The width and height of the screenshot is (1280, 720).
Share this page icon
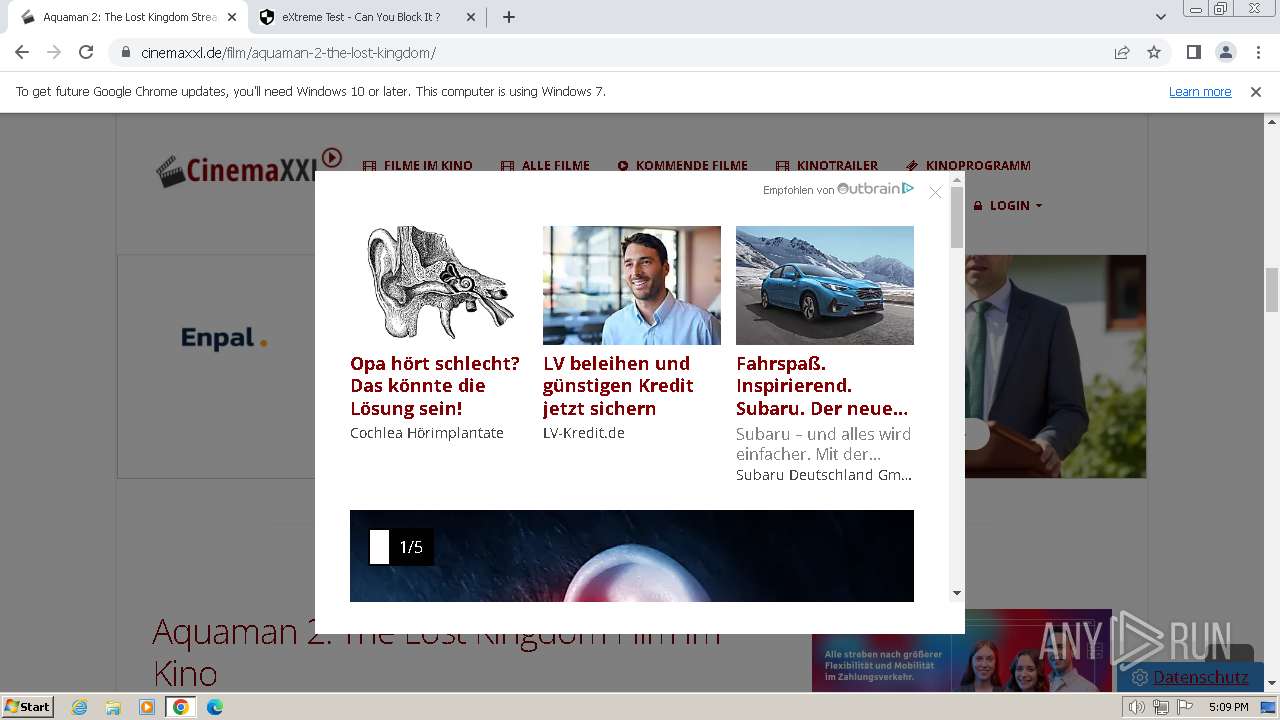pyautogui.click(x=1122, y=53)
